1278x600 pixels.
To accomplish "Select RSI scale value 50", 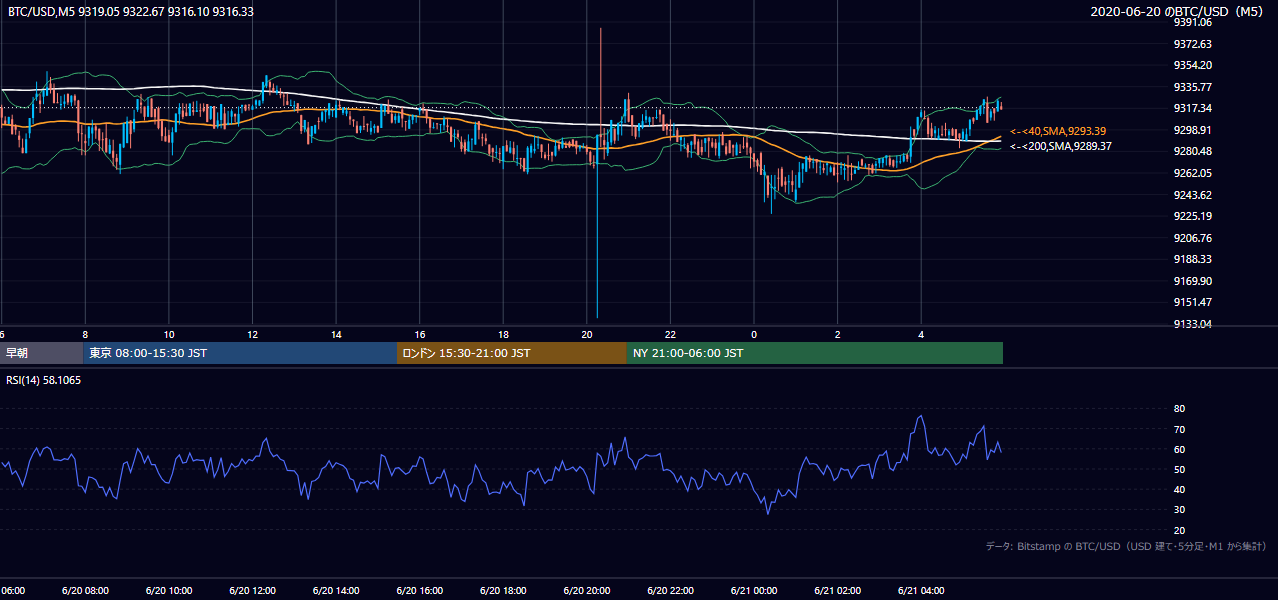I will [1179, 469].
